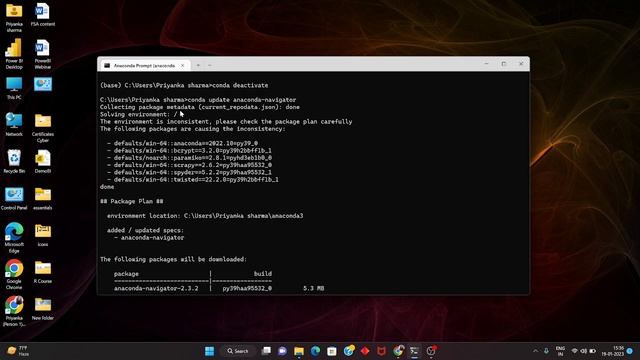Open the Icons folder on desktop

42,235
